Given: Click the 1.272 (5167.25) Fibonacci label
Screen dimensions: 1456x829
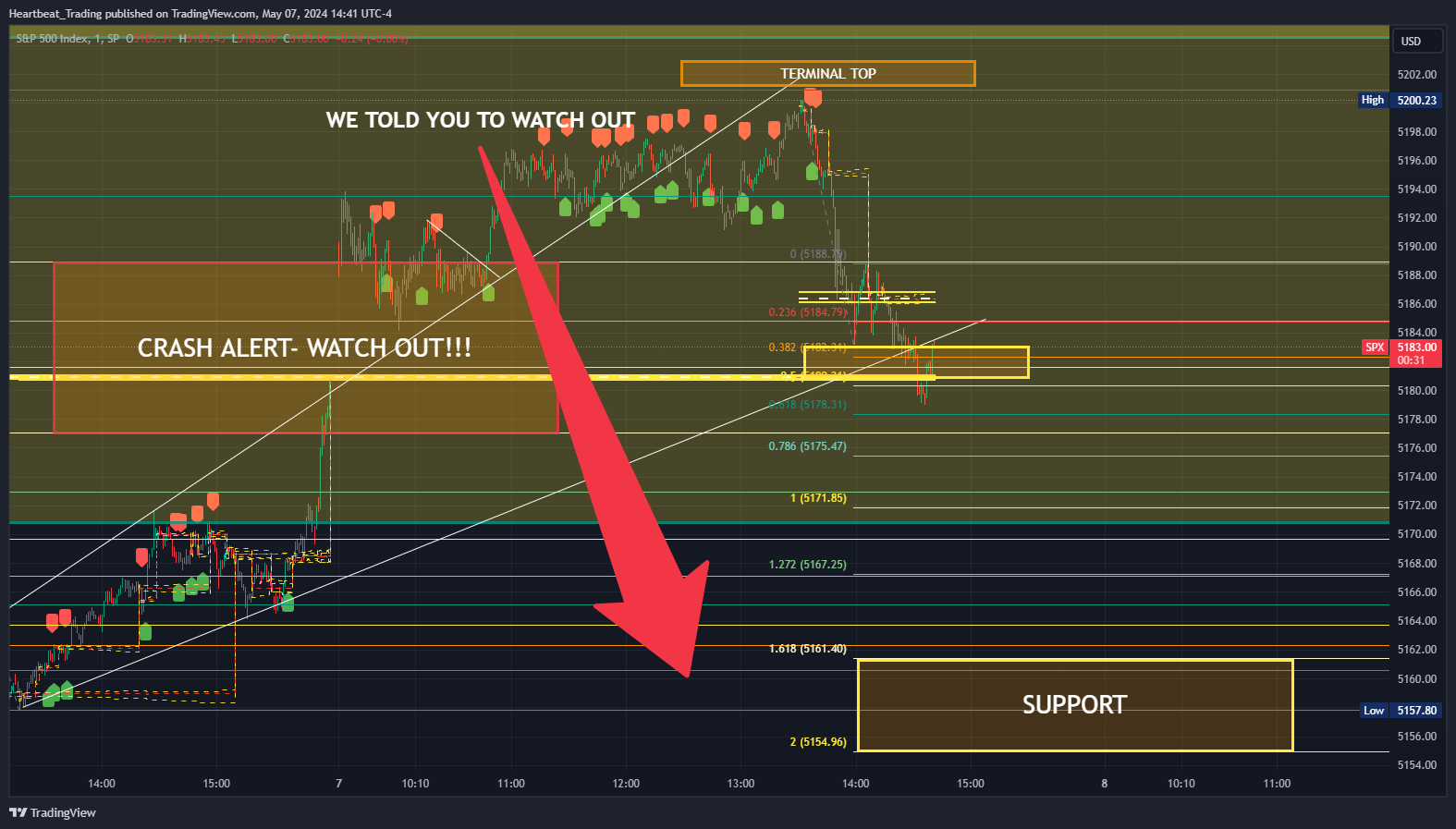Looking at the screenshot, I should tap(807, 565).
